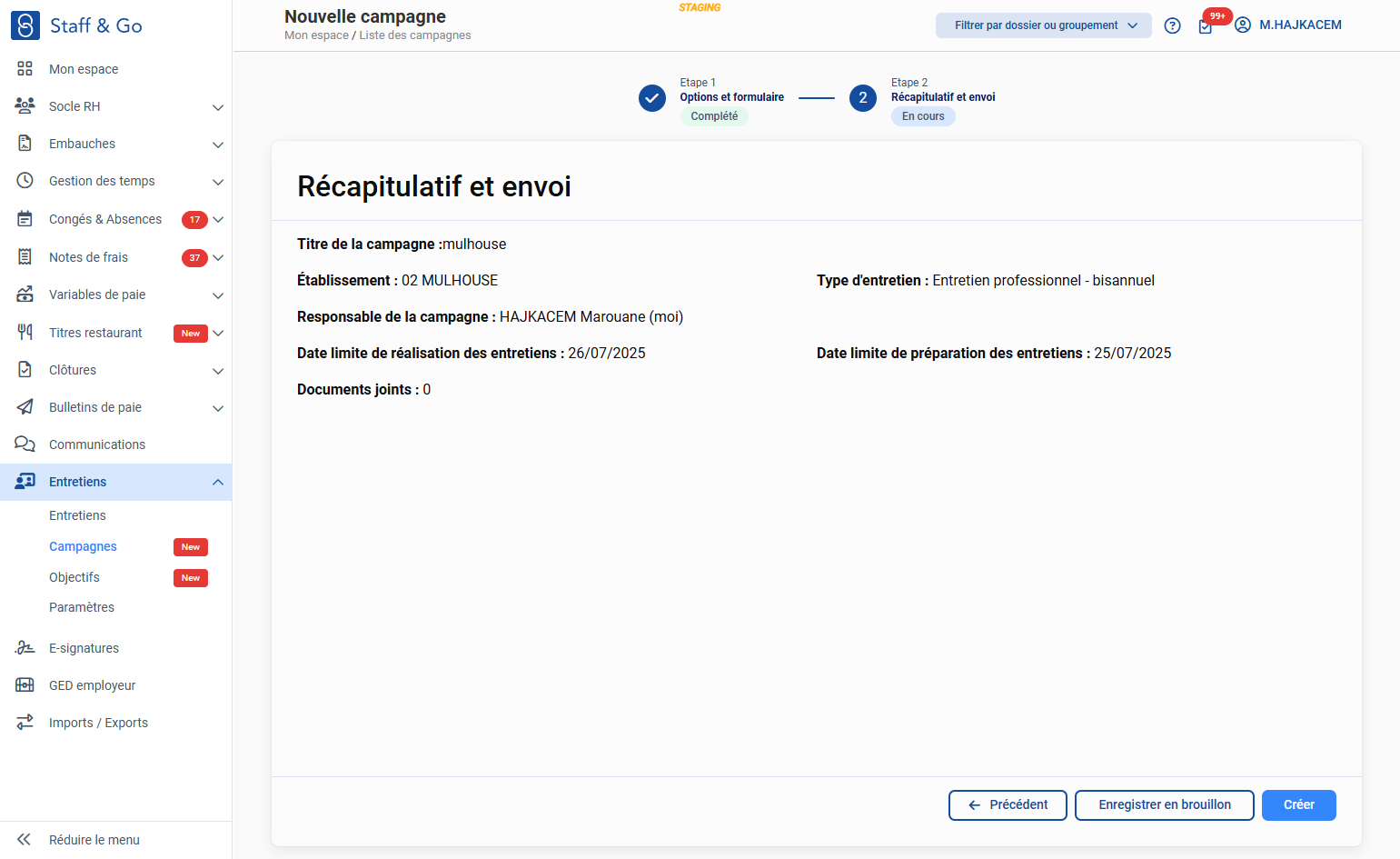
Task: Click the Socle RH people icon
Action: (25, 106)
